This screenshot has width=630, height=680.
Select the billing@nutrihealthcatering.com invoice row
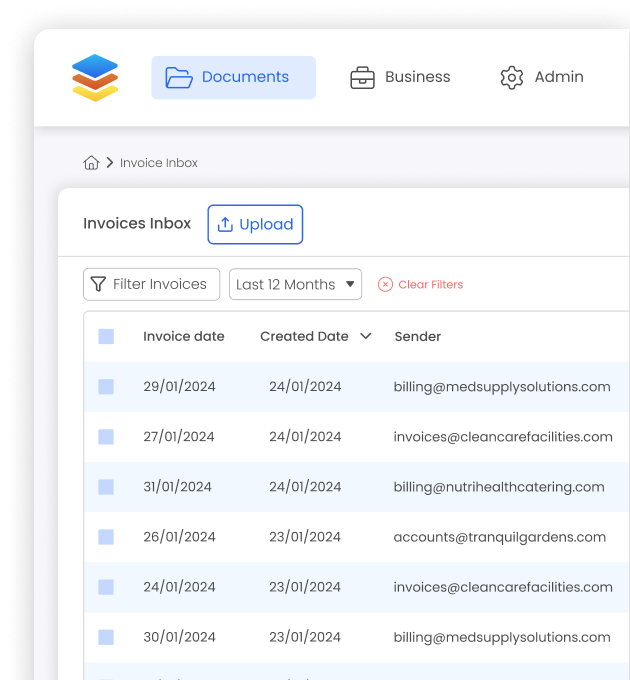coord(498,487)
